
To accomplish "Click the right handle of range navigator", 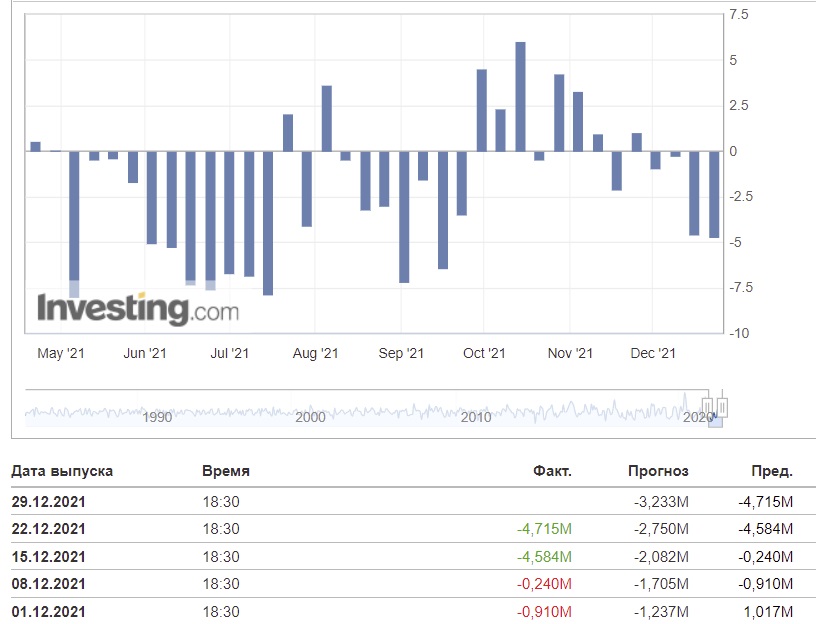I will click(722, 407).
